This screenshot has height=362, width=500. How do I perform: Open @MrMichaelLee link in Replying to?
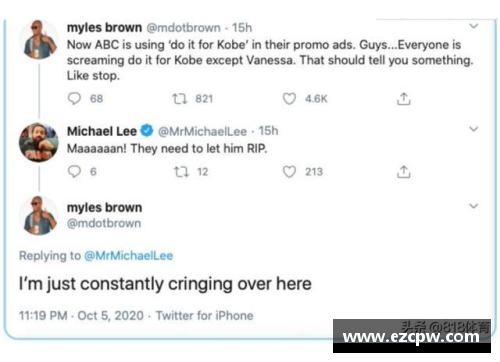pos(129,256)
